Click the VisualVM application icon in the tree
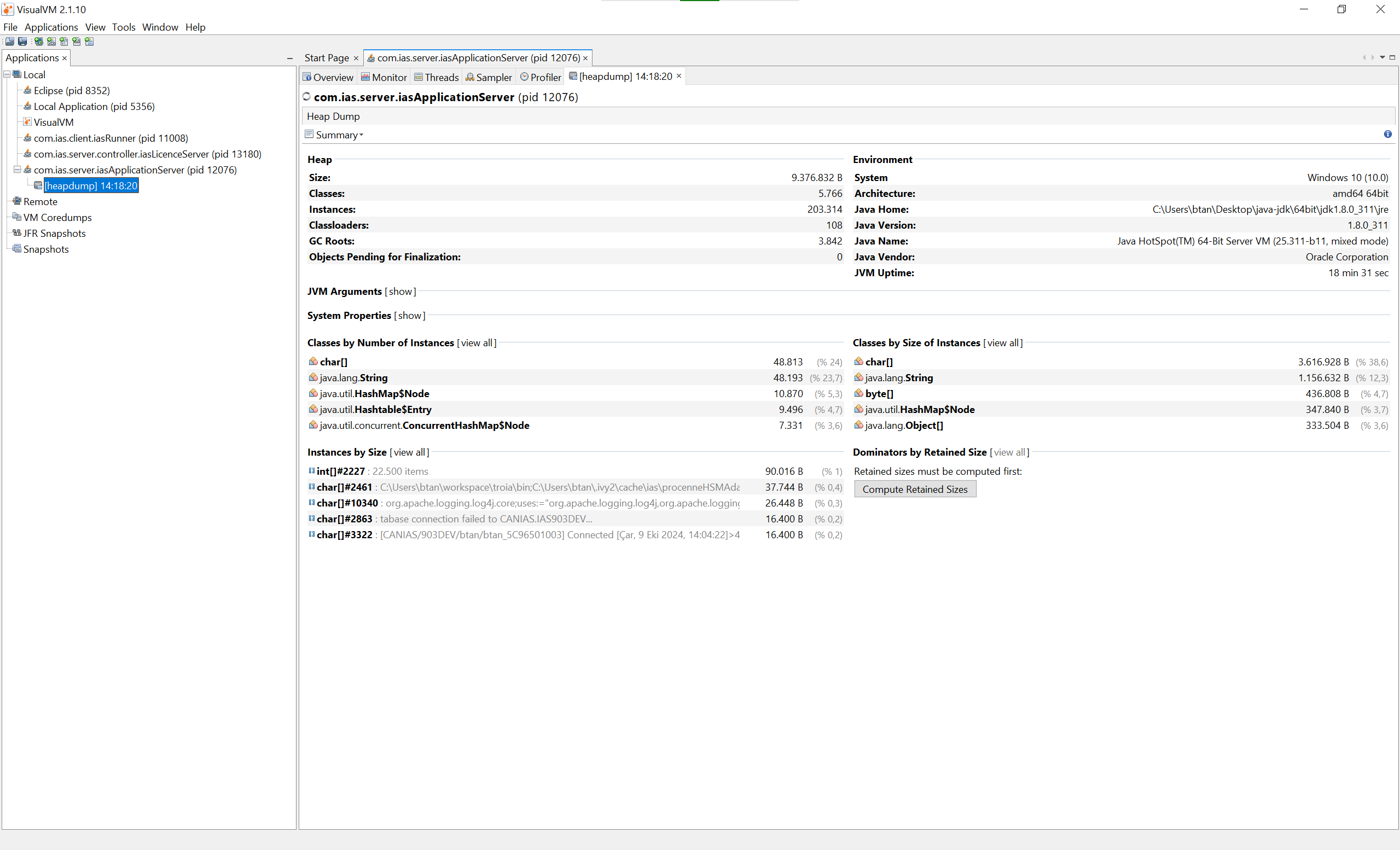Screen dimensions: 1400x850 click(x=27, y=121)
